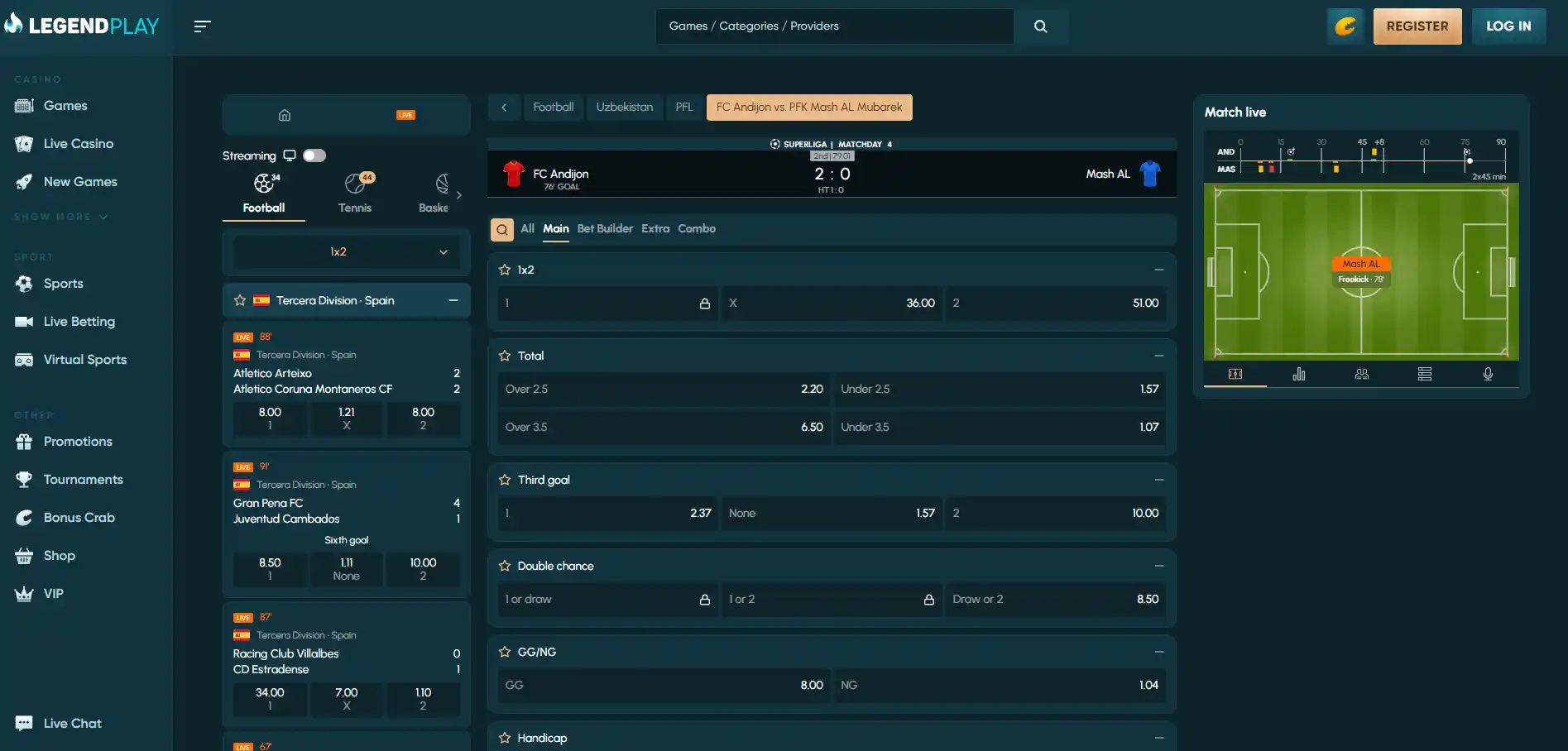Collapse the Third goal market panel
Image resolution: width=1568 pixels, height=751 pixels.
(x=1159, y=480)
